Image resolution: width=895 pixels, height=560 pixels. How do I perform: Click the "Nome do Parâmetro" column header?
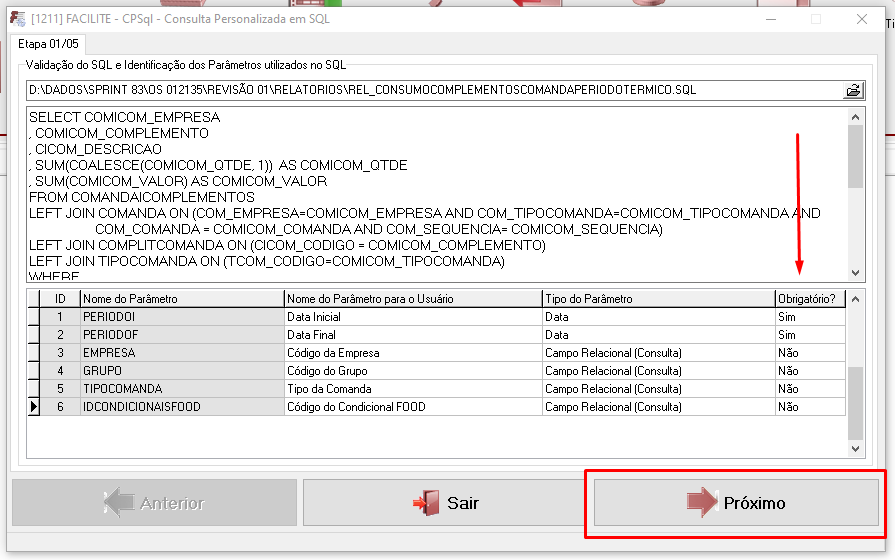(x=181, y=299)
